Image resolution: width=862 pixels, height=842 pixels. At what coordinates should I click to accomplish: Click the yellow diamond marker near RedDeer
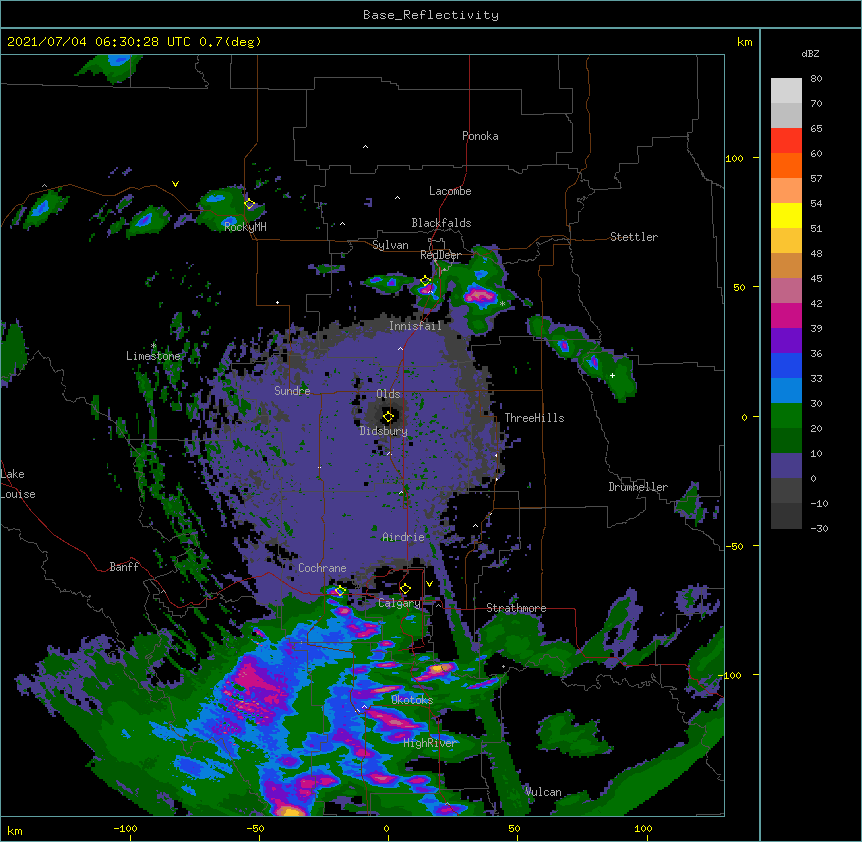click(x=425, y=280)
